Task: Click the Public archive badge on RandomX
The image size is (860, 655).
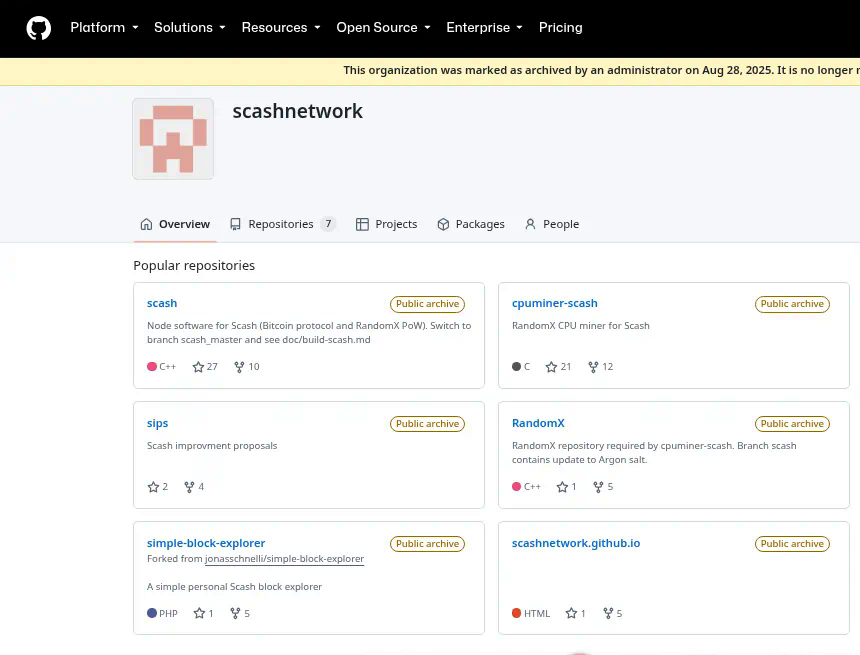Action: pos(792,424)
